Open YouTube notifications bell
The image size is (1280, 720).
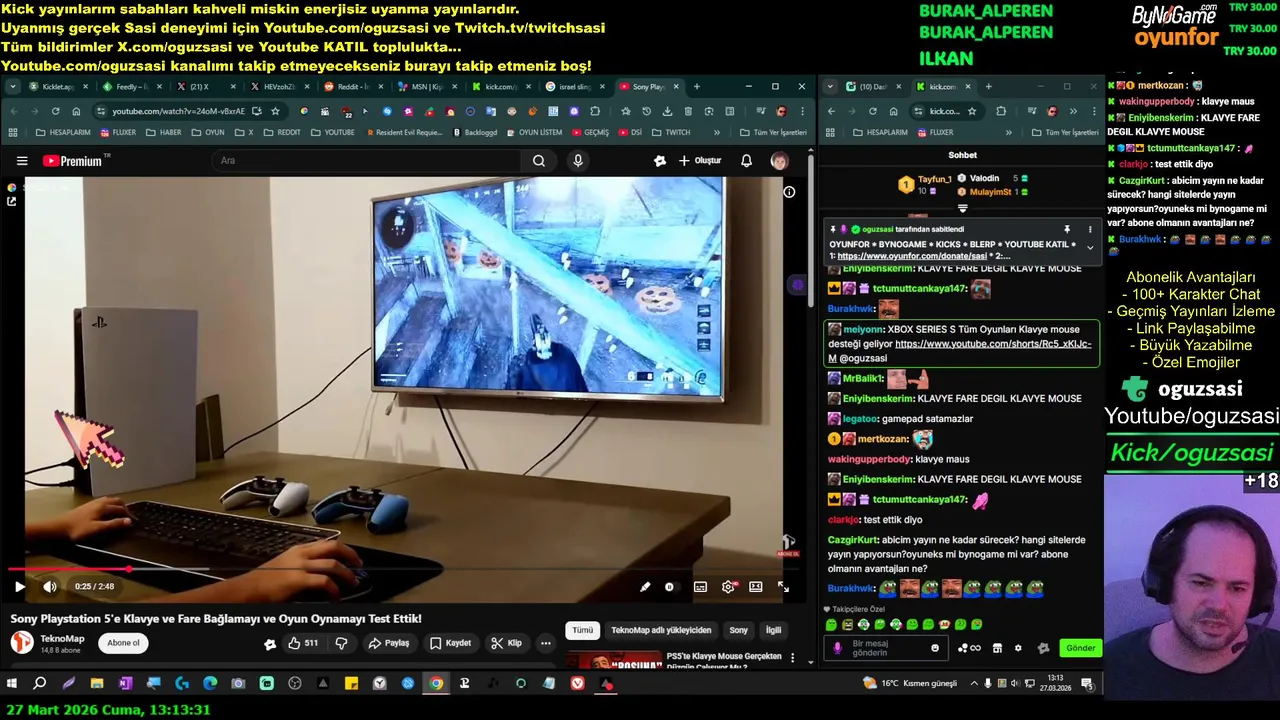pyautogui.click(x=746, y=161)
